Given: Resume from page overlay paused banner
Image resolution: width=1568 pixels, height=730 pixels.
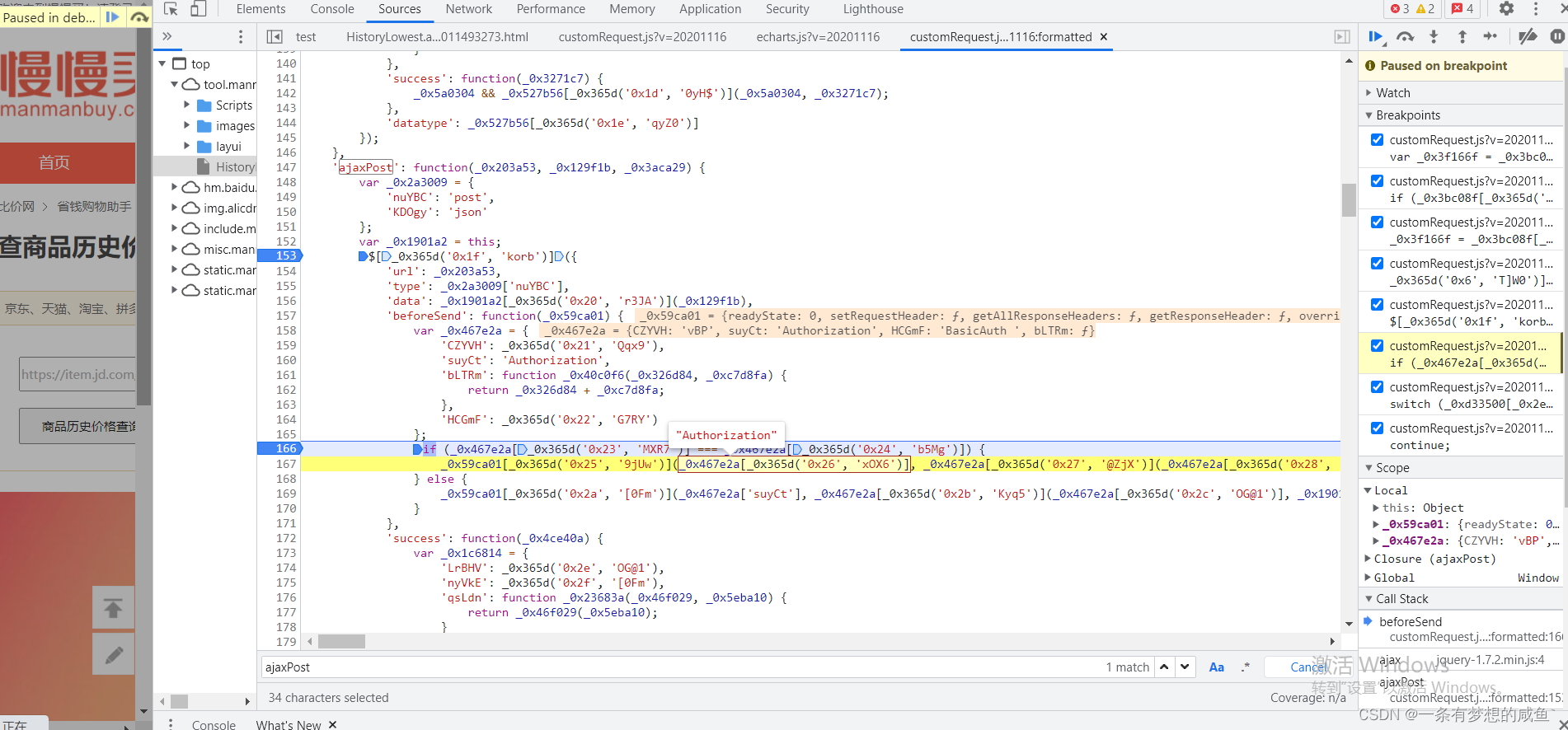Looking at the screenshot, I should tap(113, 16).
